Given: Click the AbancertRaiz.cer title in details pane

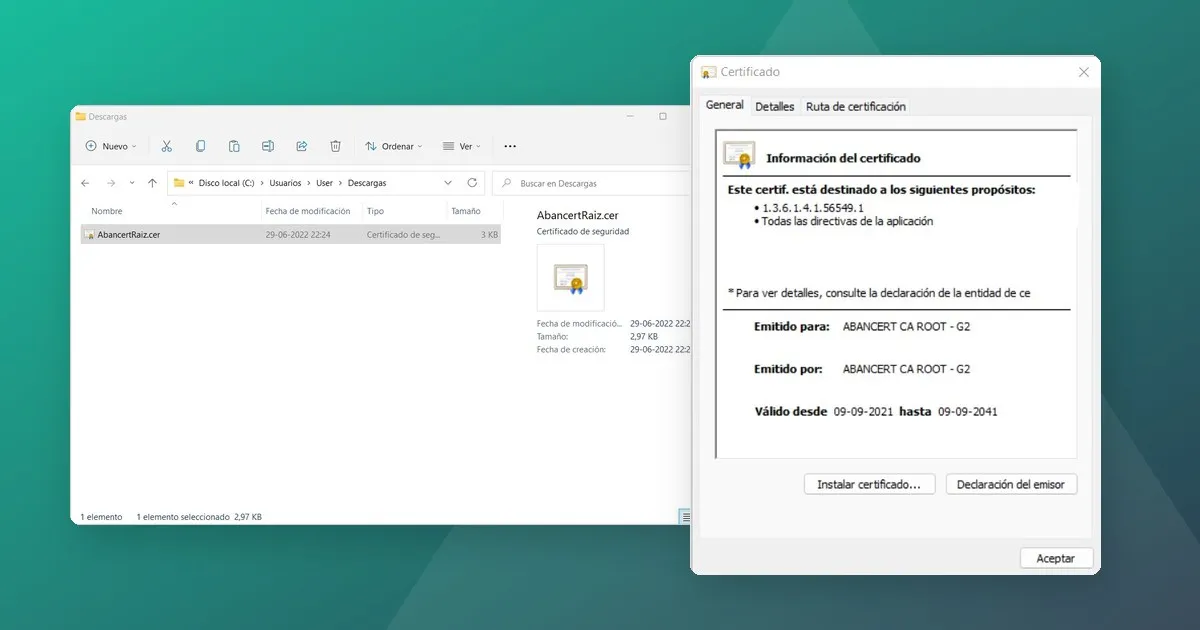Looking at the screenshot, I should pyautogui.click(x=577, y=215).
